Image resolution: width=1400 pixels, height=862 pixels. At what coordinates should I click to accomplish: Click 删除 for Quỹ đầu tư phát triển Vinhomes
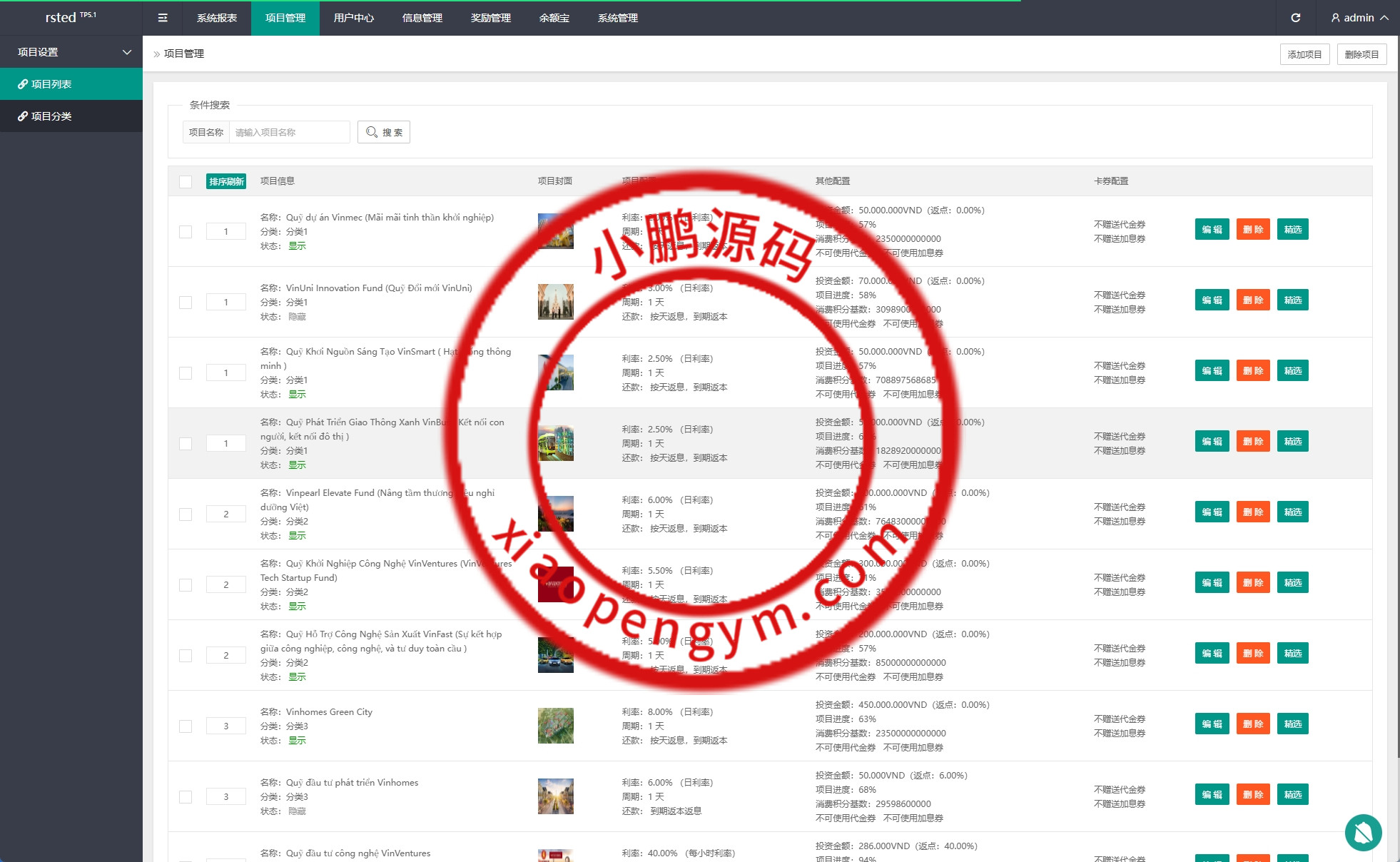click(1253, 794)
